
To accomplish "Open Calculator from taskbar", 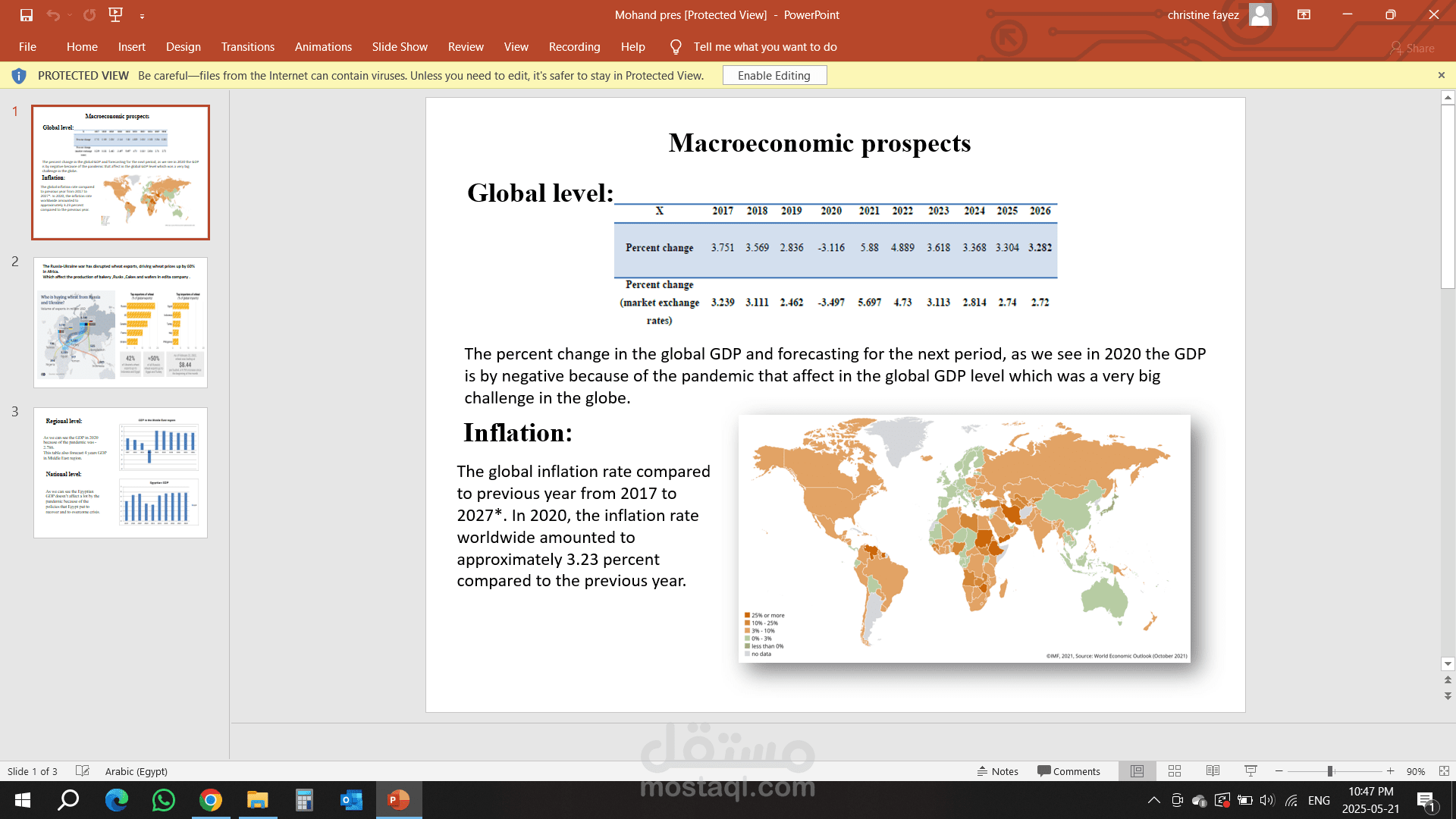I will pyautogui.click(x=304, y=800).
